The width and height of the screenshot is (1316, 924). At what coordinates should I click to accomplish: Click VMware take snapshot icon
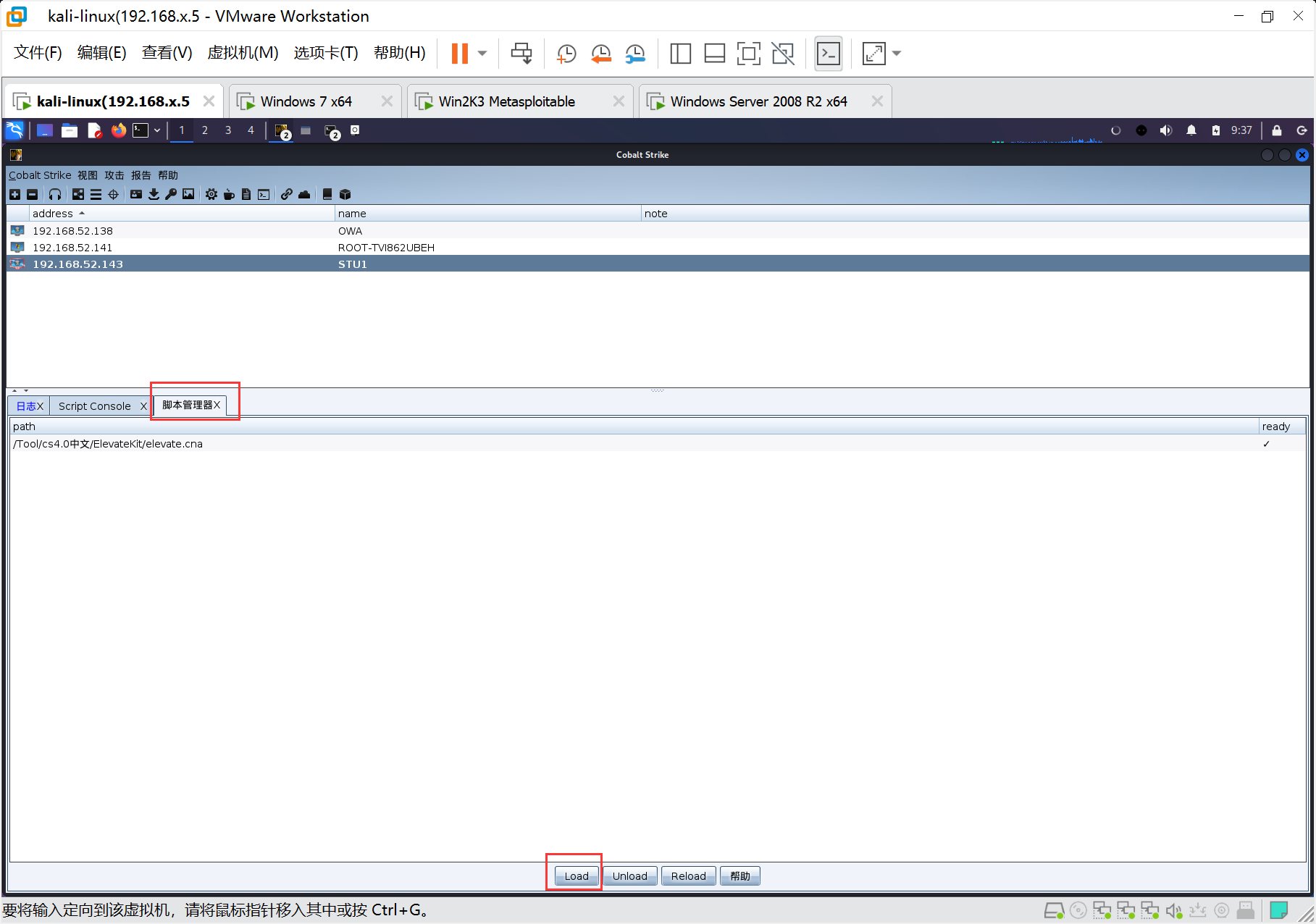pyautogui.click(x=566, y=53)
